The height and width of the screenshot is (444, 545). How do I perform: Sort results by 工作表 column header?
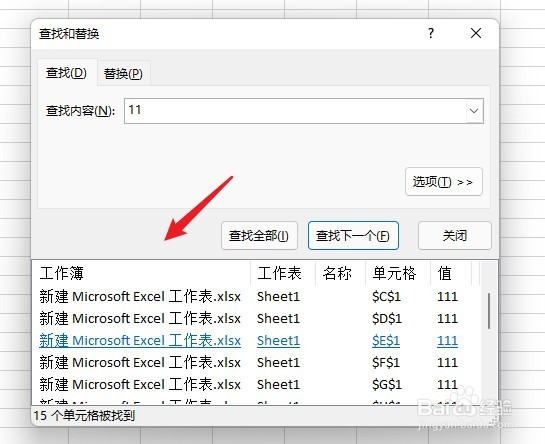(x=283, y=273)
